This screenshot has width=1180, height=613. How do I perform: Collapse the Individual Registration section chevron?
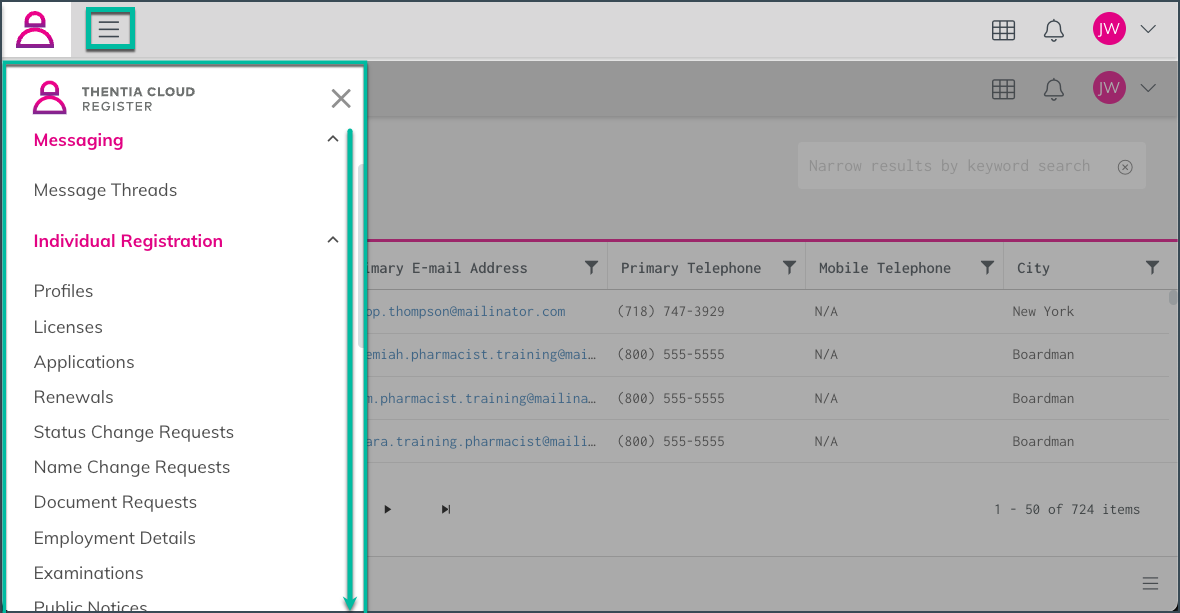click(333, 240)
